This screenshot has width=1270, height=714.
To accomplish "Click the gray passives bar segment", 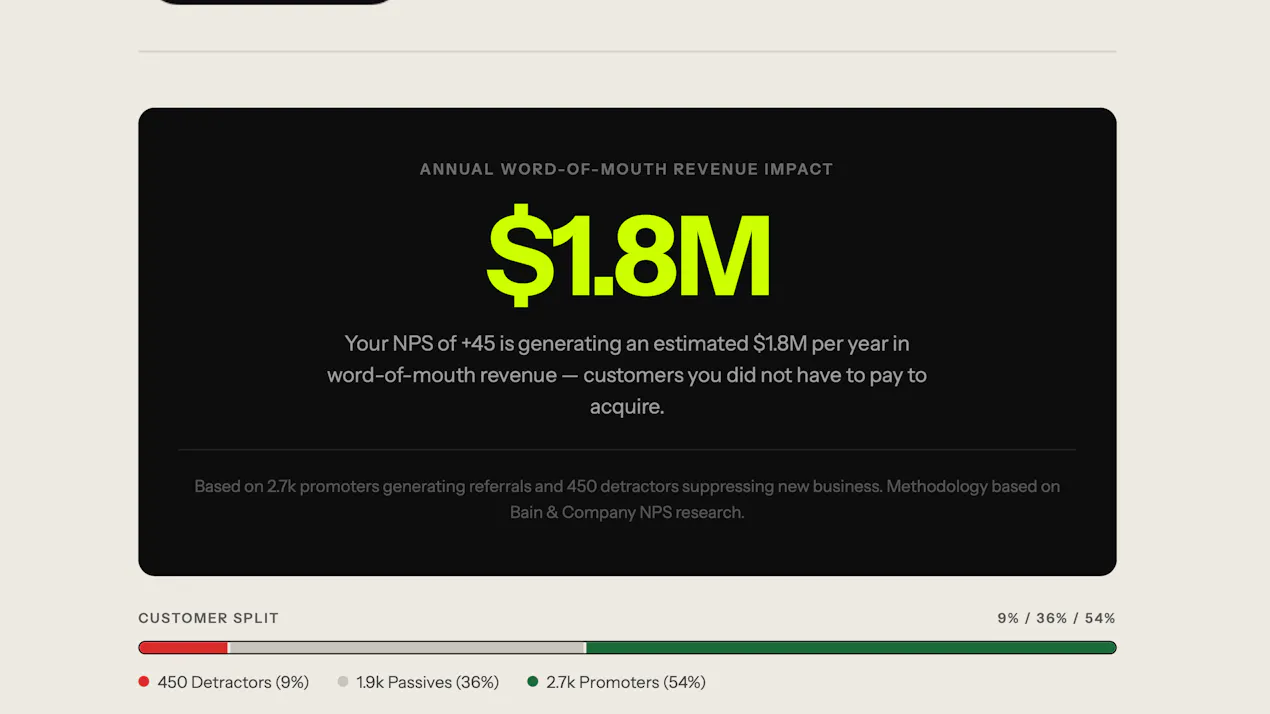I will pos(407,648).
